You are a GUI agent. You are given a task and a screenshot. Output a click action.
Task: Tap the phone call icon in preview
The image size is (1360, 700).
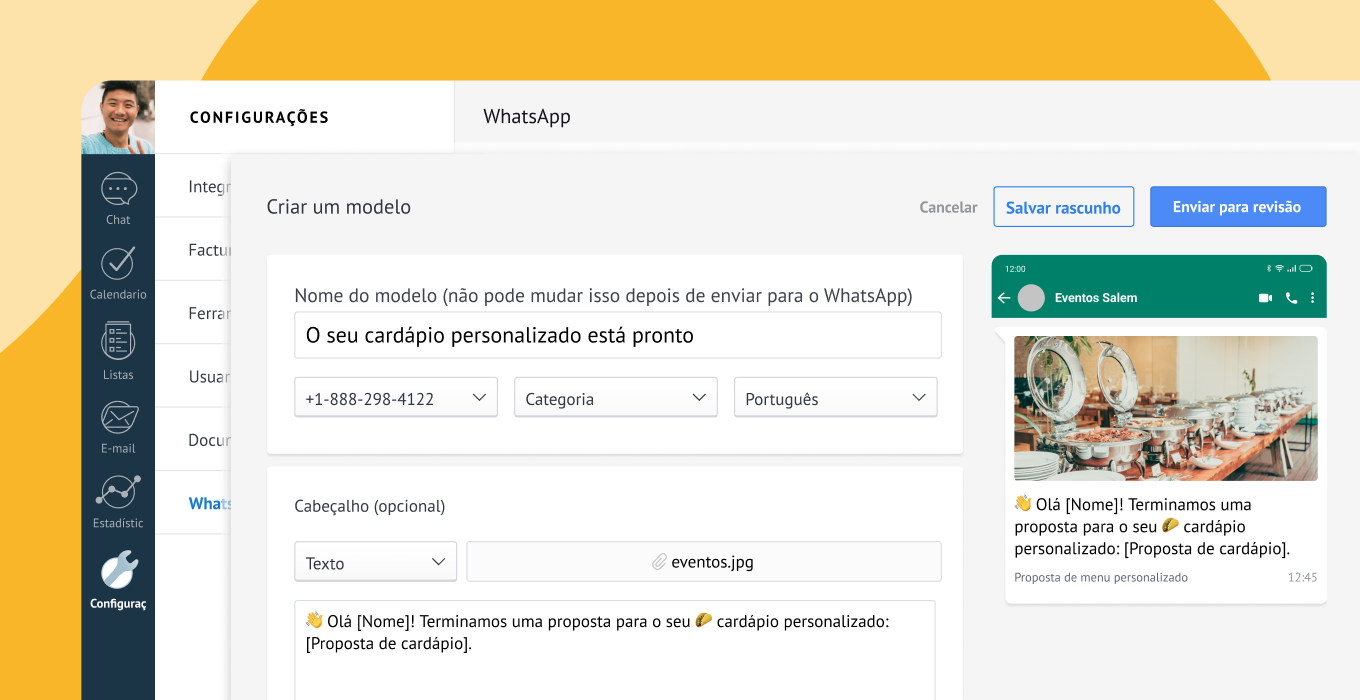pos(1291,298)
